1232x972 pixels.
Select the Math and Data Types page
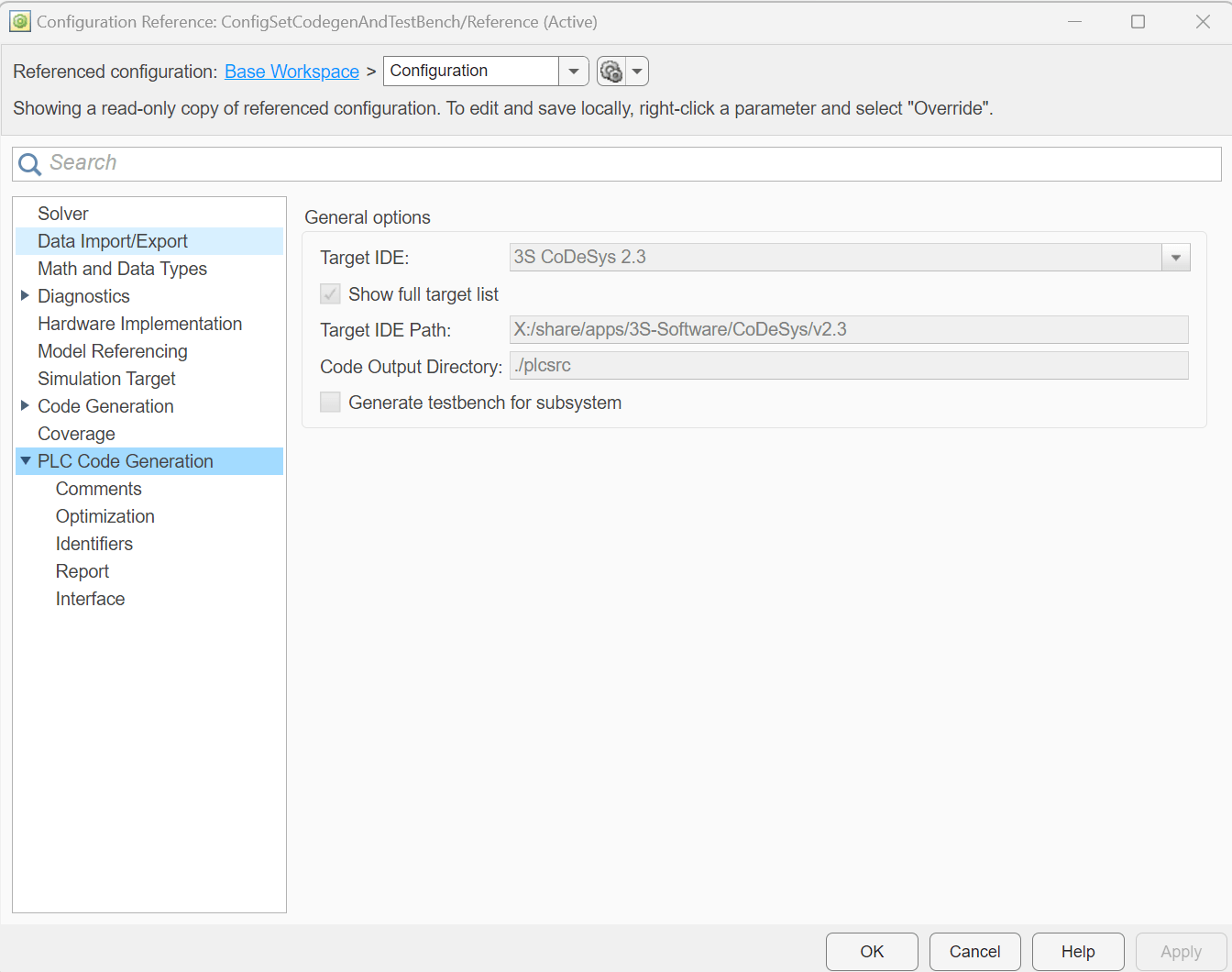[122, 269]
